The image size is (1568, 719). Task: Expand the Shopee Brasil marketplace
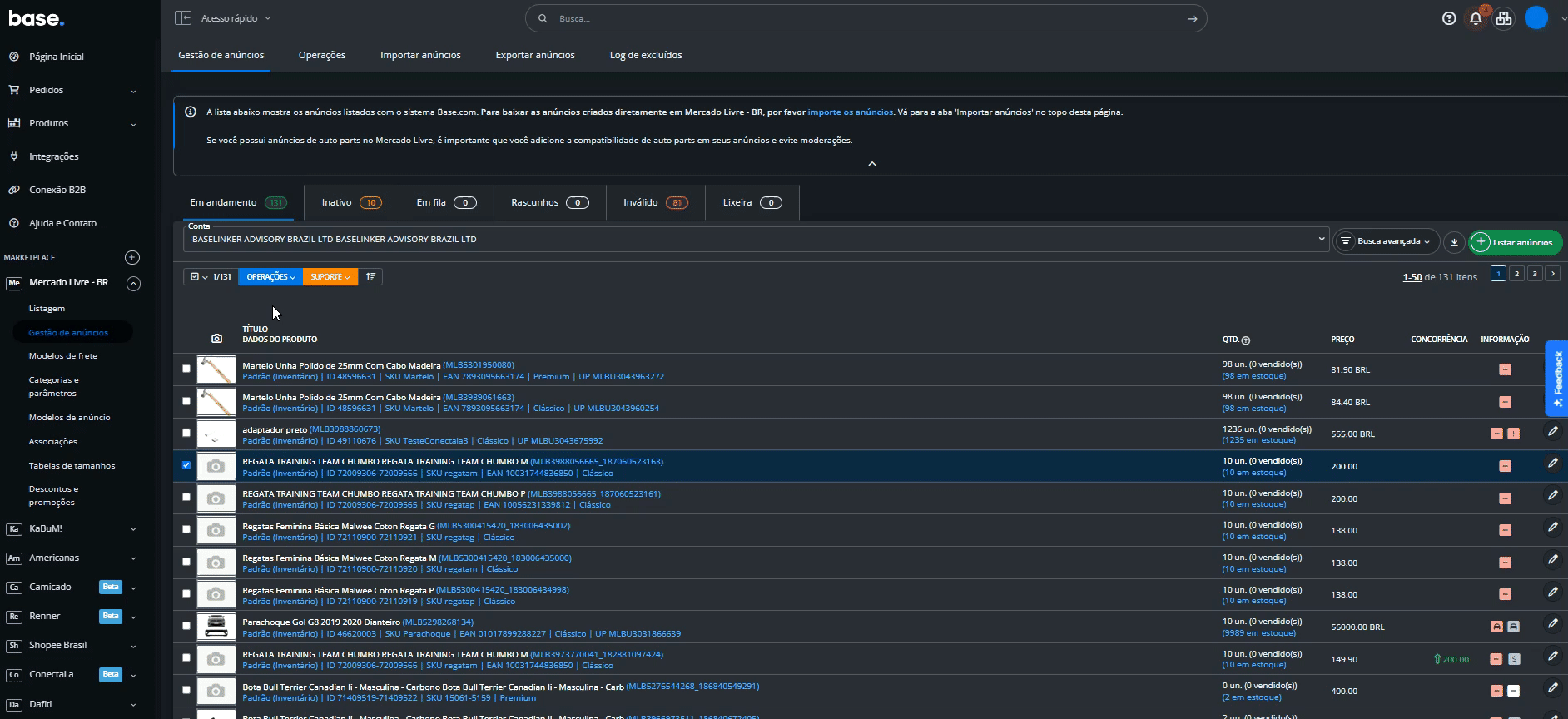click(133, 646)
